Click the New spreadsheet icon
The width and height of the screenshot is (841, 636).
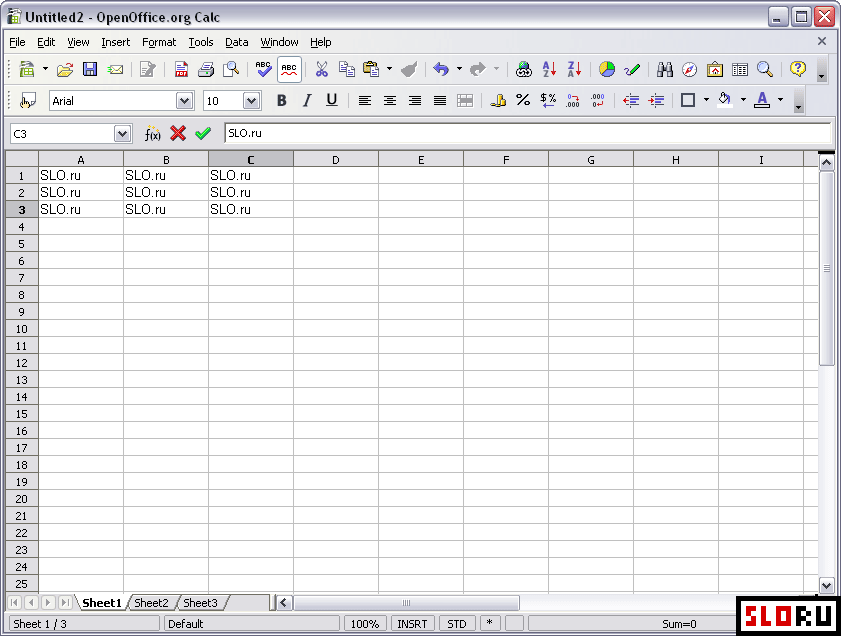[x=26, y=69]
